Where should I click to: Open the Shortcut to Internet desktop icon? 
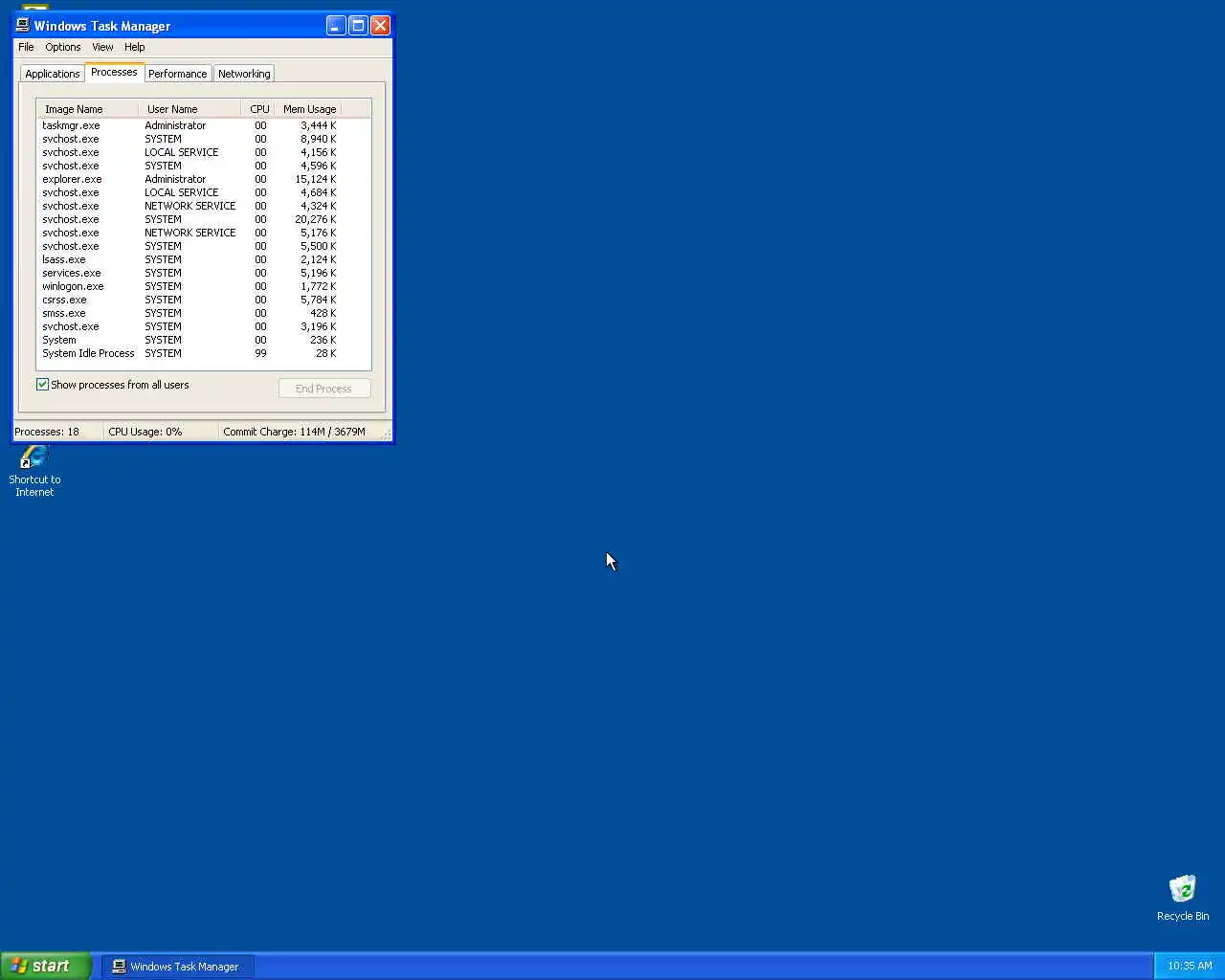tap(34, 472)
